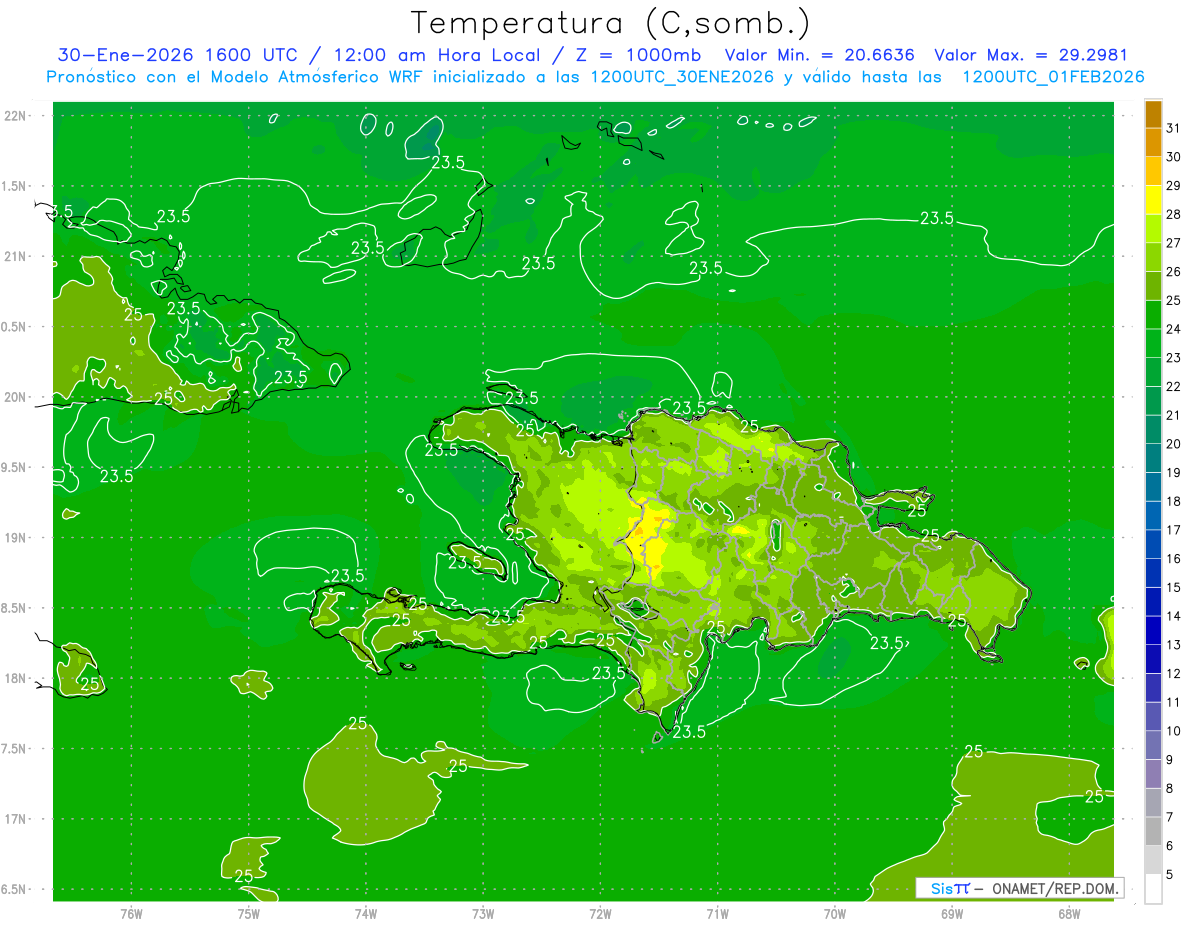Click the "74W" longitude axis label
This screenshot has height=927, width=1200.
(365, 913)
